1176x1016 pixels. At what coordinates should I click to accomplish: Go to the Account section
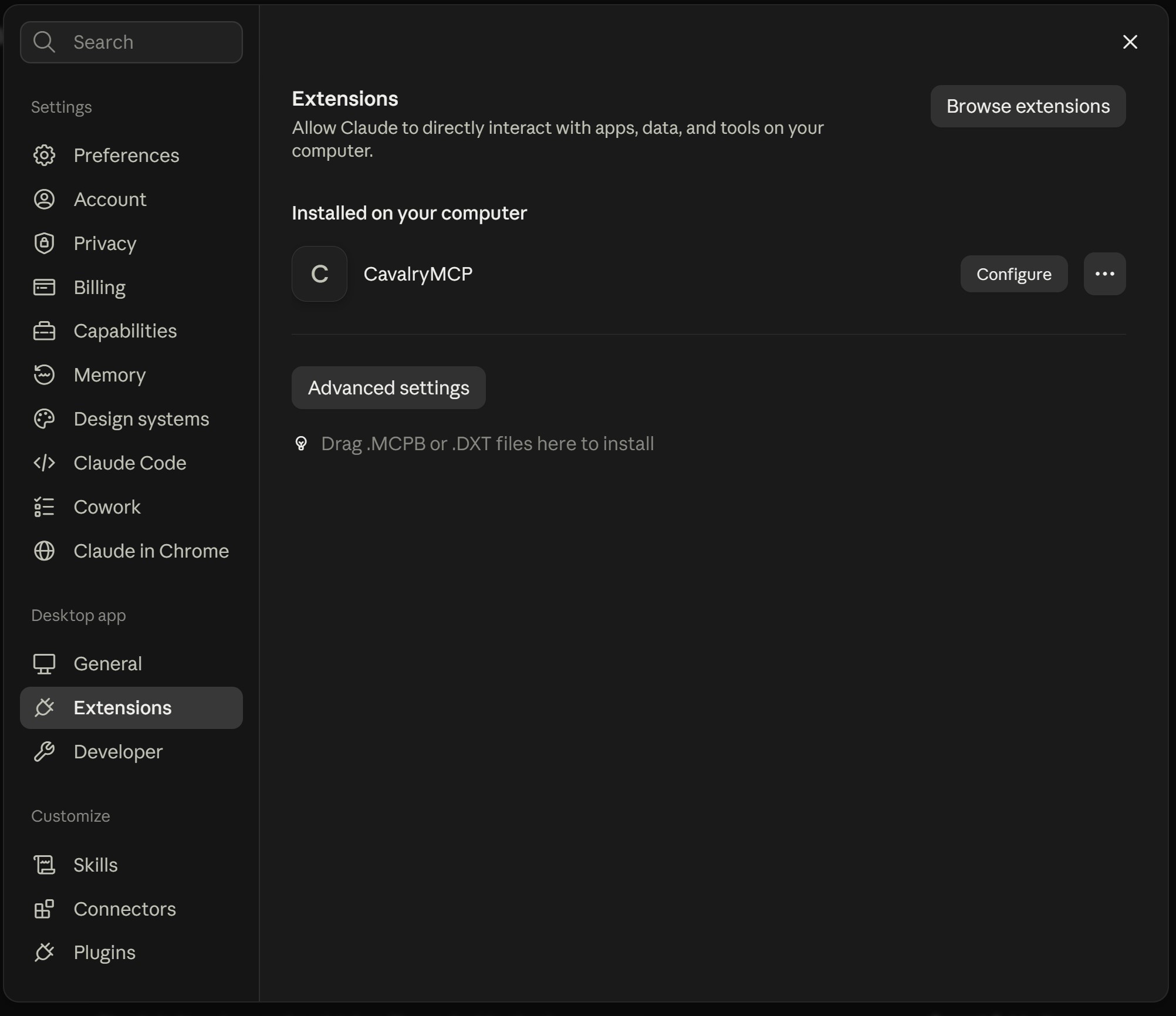click(131, 200)
